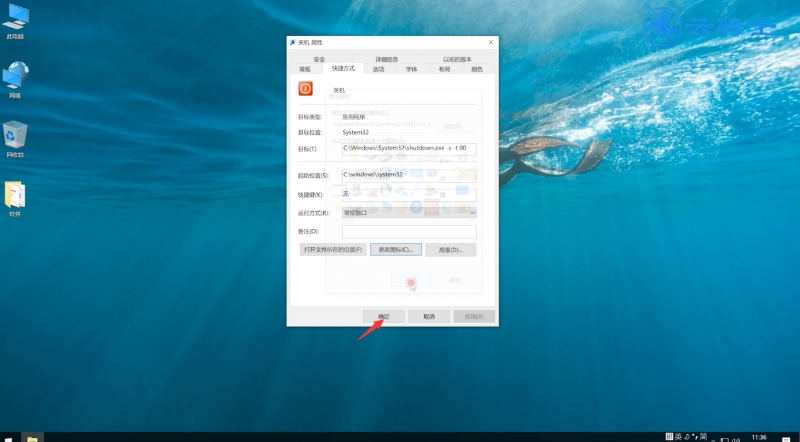The width and height of the screenshot is (800, 442).
Task: Click 打开文件所在的位置(F) button
Action: 333,250
